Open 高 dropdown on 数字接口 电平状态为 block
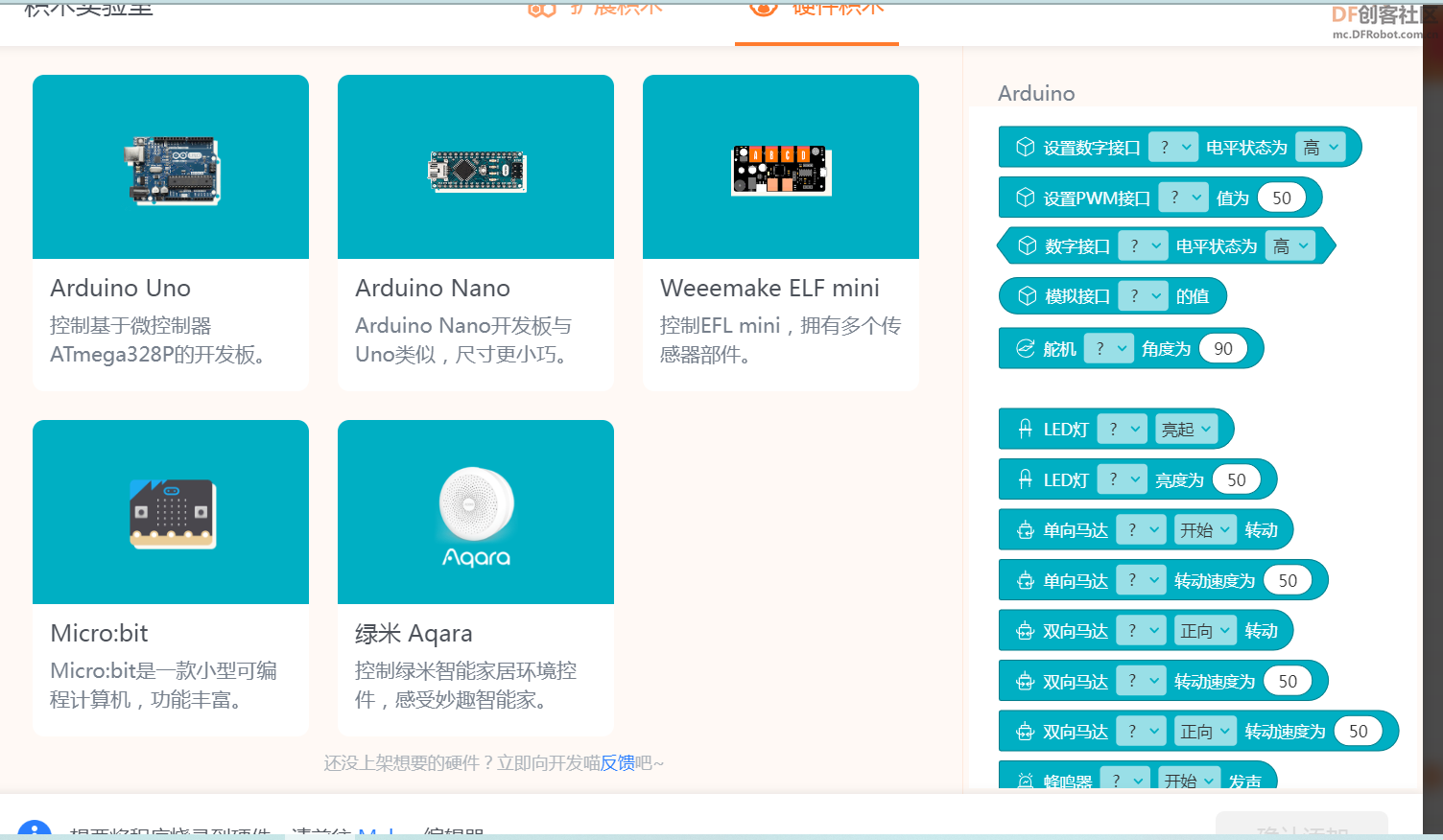Image resolution: width=1443 pixels, height=840 pixels. [1290, 245]
